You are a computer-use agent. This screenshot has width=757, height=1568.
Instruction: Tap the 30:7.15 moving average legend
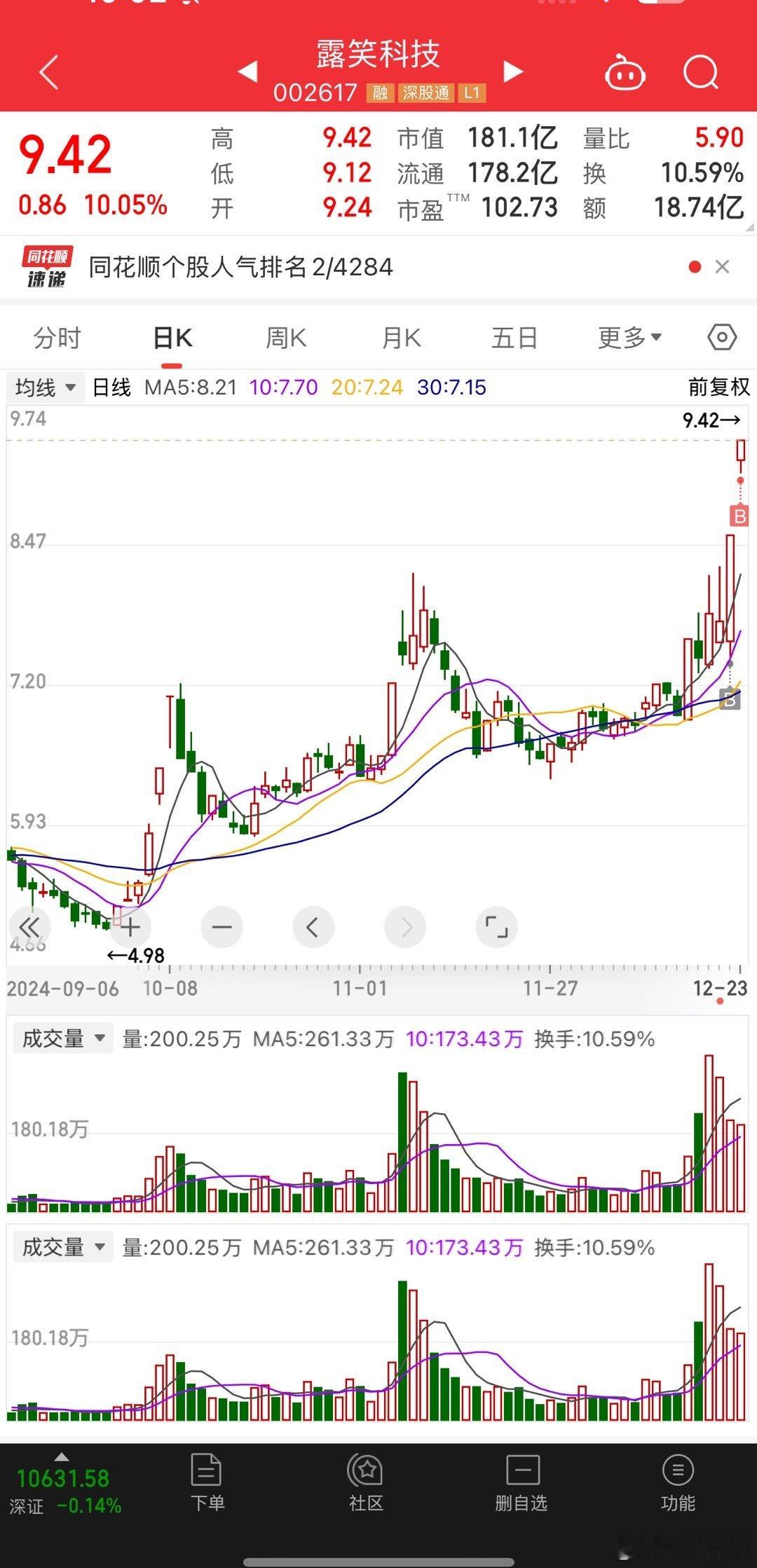(x=451, y=387)
